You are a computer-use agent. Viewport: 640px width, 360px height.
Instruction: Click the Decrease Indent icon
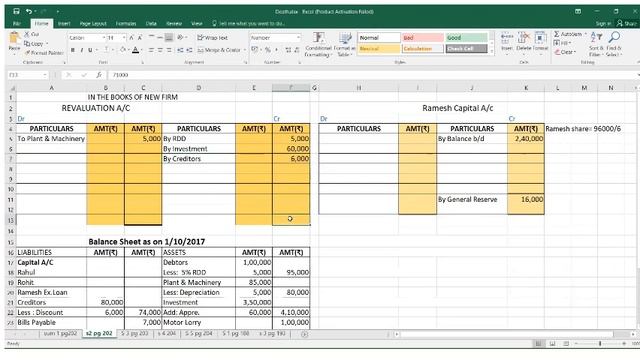180,50
